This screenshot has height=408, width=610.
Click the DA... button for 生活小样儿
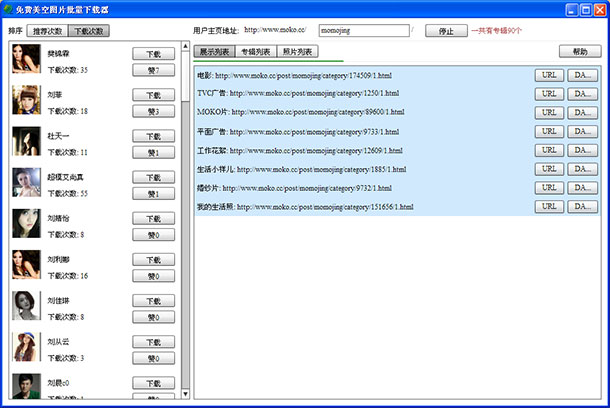[582, 169]
